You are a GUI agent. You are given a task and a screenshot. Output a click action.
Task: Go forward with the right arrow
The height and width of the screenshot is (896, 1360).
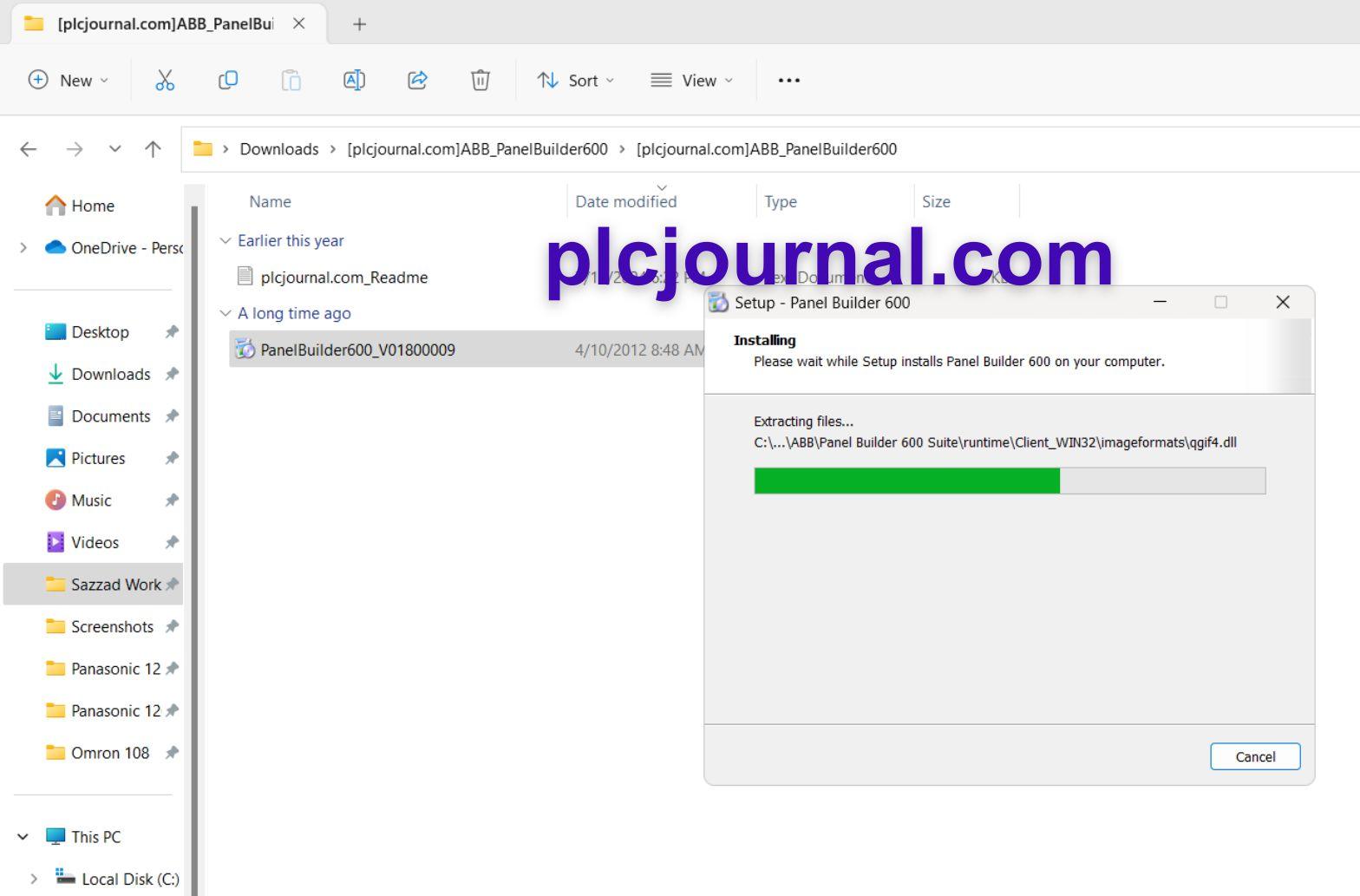75,149
